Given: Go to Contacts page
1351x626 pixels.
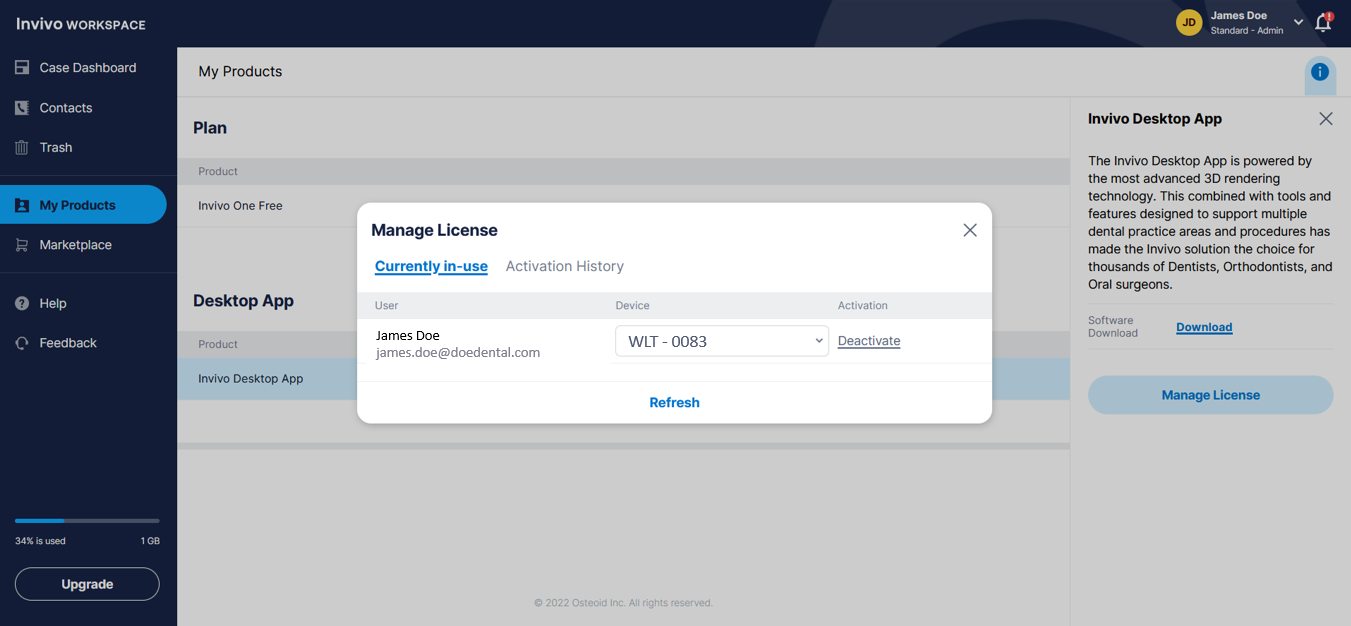Looking at the screenshot, I should click(66, 108).
